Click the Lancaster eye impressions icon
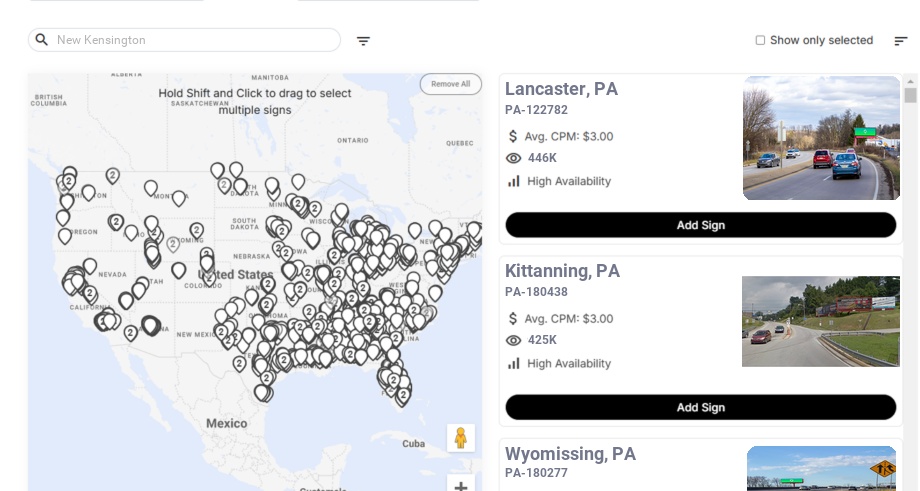This screenshot has height=491, width=920. click(514, 158)
